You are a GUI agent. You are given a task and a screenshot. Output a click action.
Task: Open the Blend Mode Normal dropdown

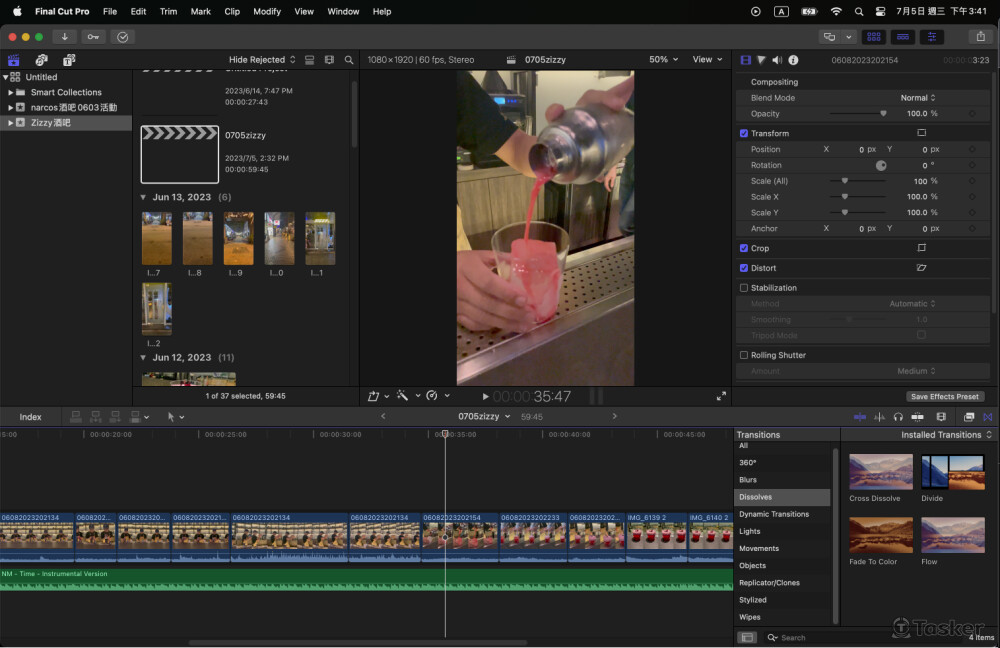point(917,98)
